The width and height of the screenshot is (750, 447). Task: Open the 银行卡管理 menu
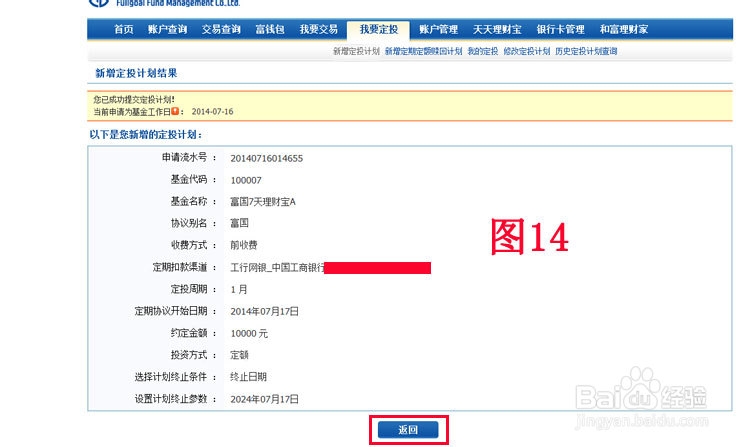pos(560,29)
